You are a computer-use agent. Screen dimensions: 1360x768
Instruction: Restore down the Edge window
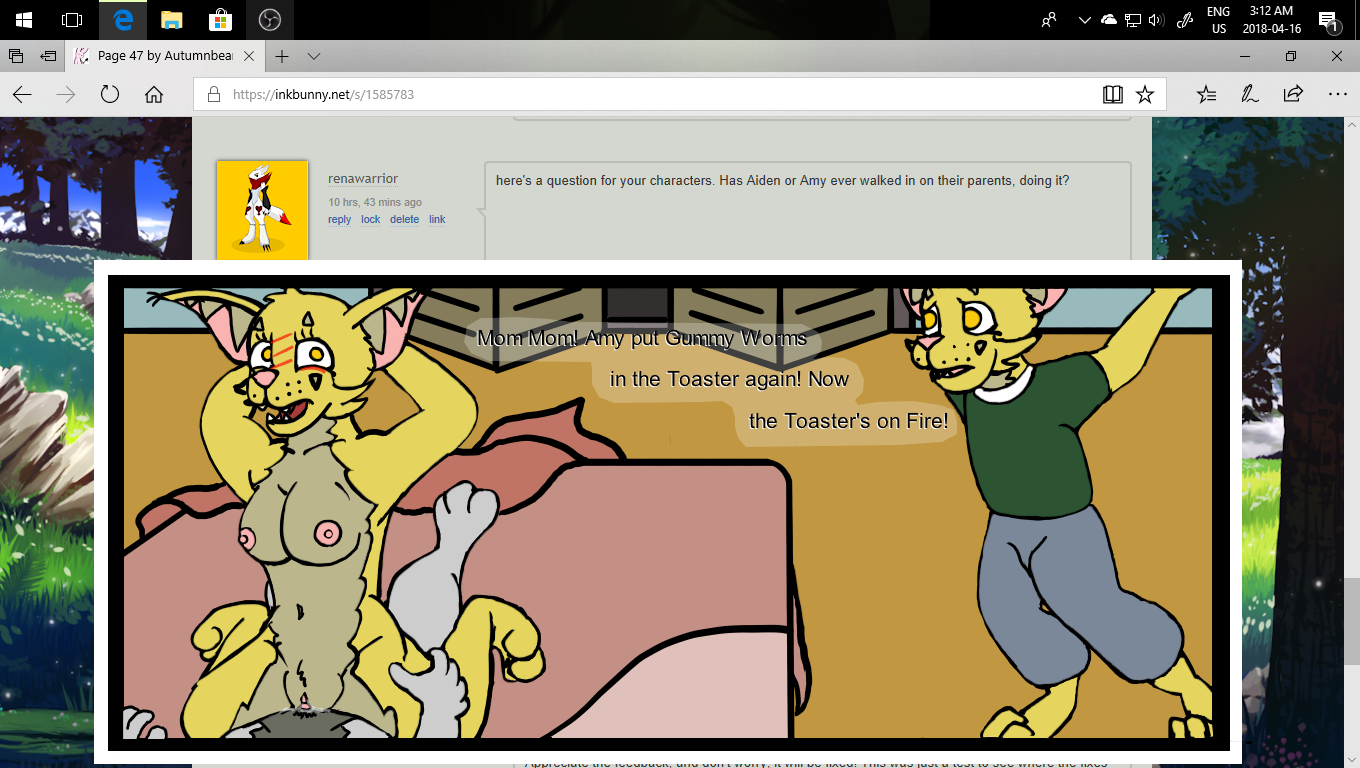click(x=1291, y=56)
